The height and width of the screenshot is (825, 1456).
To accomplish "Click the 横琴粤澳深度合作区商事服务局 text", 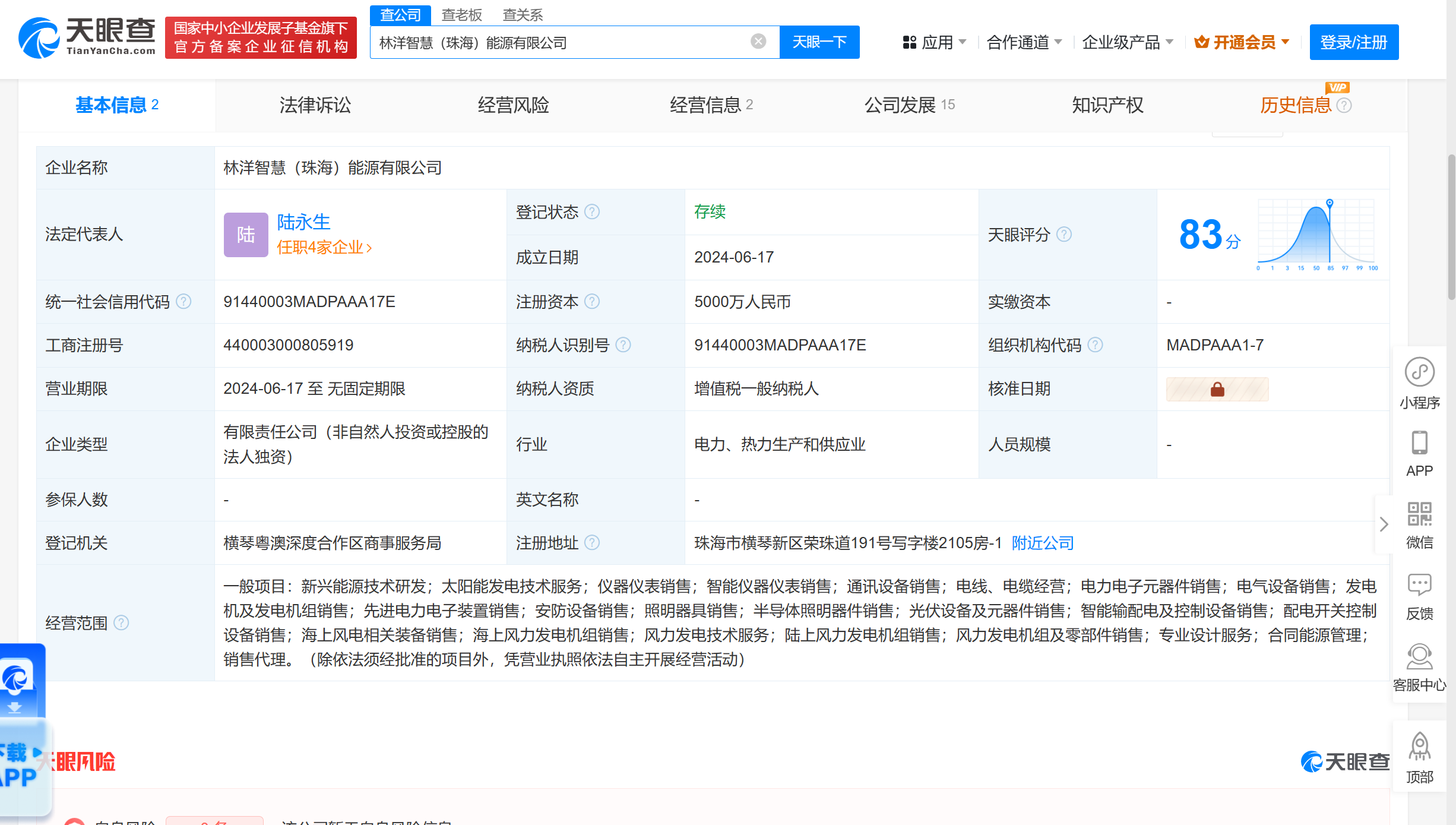I will tap(333, 543).
